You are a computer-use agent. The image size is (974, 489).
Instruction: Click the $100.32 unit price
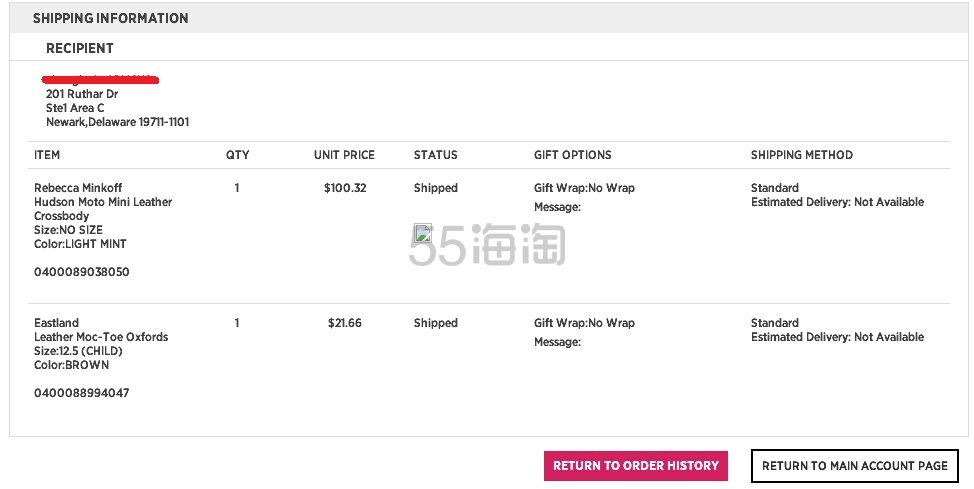[345, 188]
